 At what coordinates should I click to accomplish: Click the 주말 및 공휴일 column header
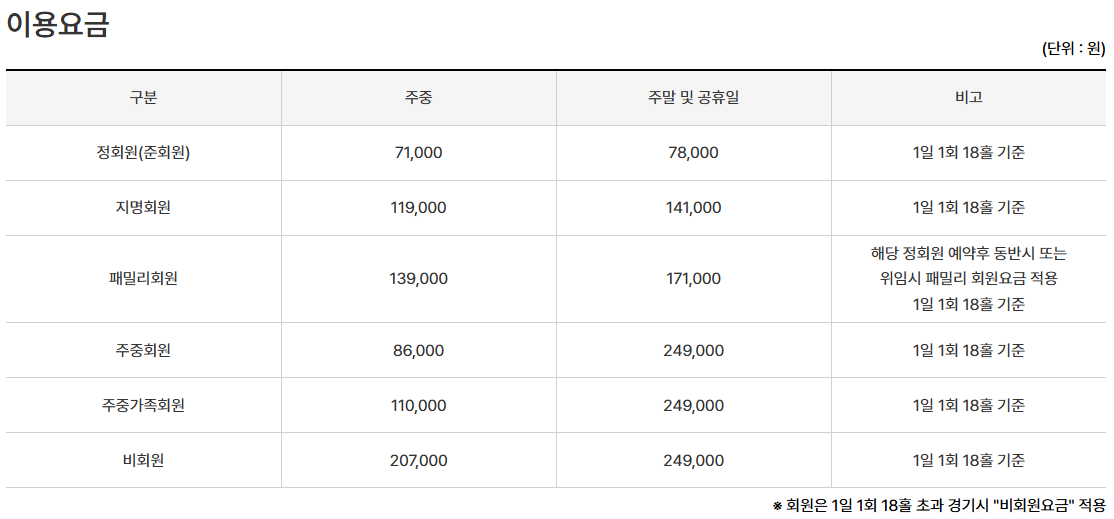693,98
